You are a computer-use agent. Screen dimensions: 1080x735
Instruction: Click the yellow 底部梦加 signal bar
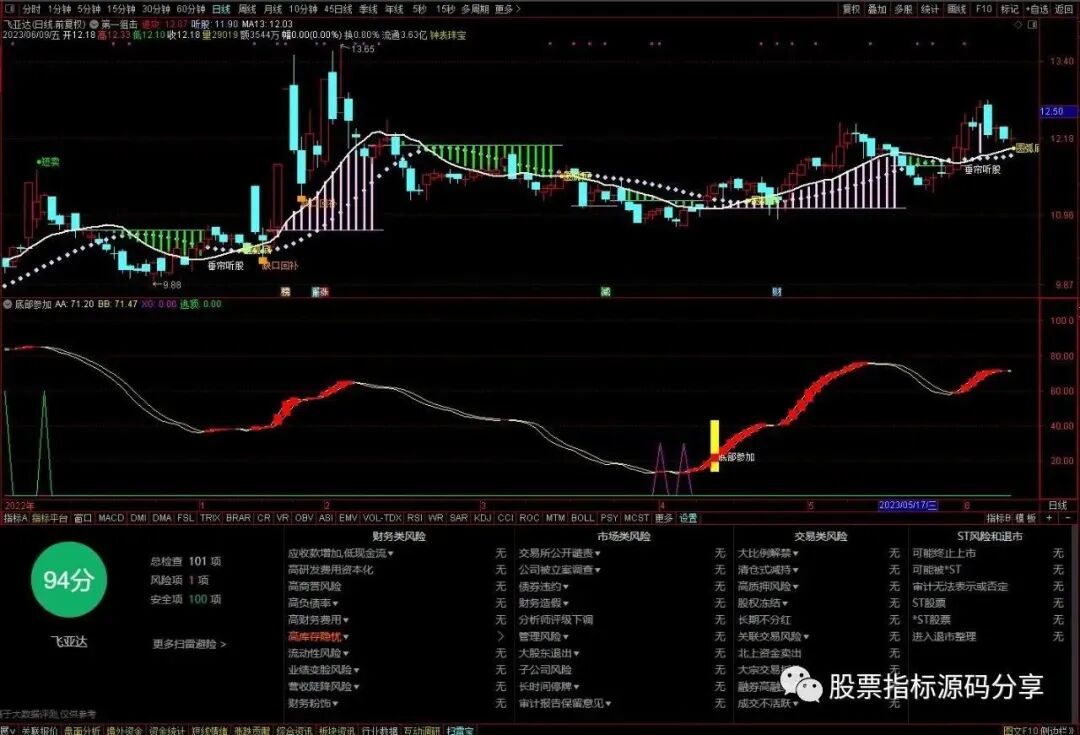714,446
